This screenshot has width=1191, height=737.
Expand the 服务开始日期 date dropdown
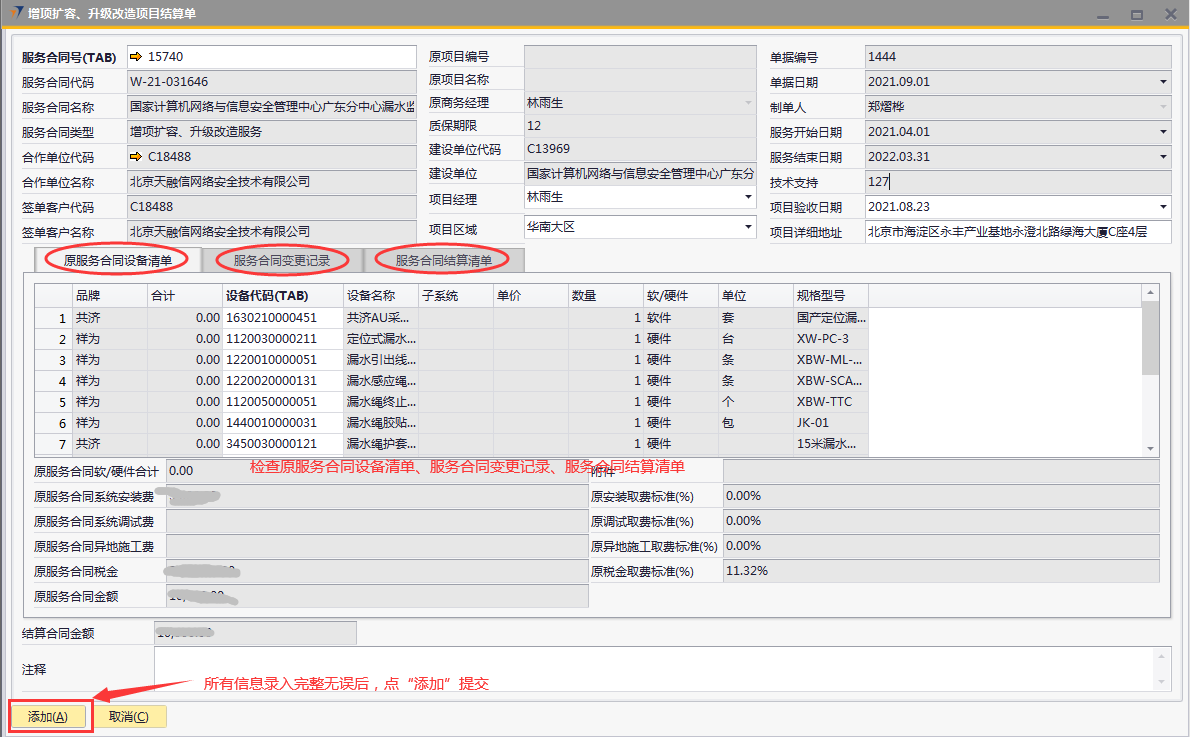(1163, 132)
